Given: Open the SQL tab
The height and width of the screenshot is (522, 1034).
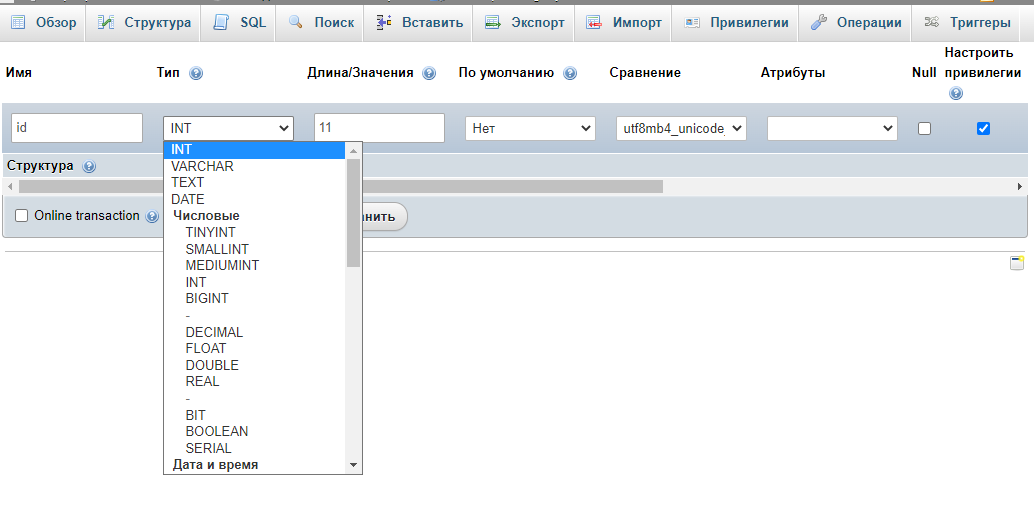Looking at the screenshot, I should click(x=240, y=22).
